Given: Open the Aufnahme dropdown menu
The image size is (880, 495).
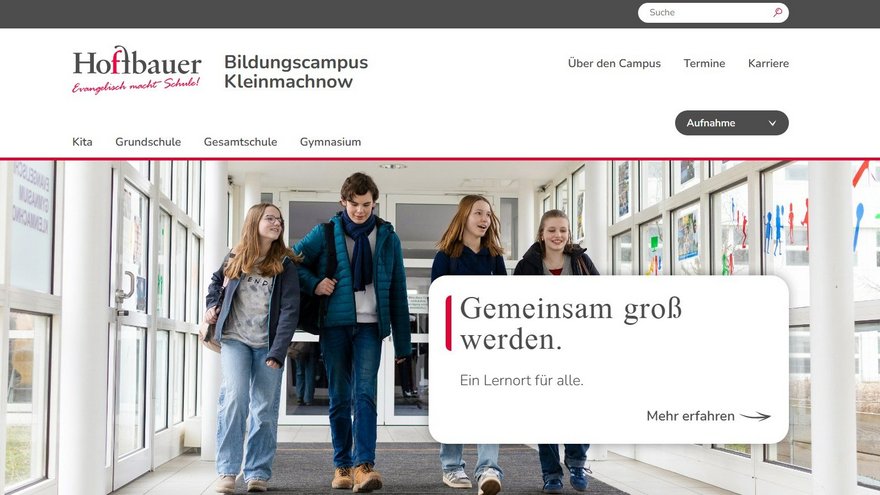Looking at the screenshot, I should tap(731, 123).
